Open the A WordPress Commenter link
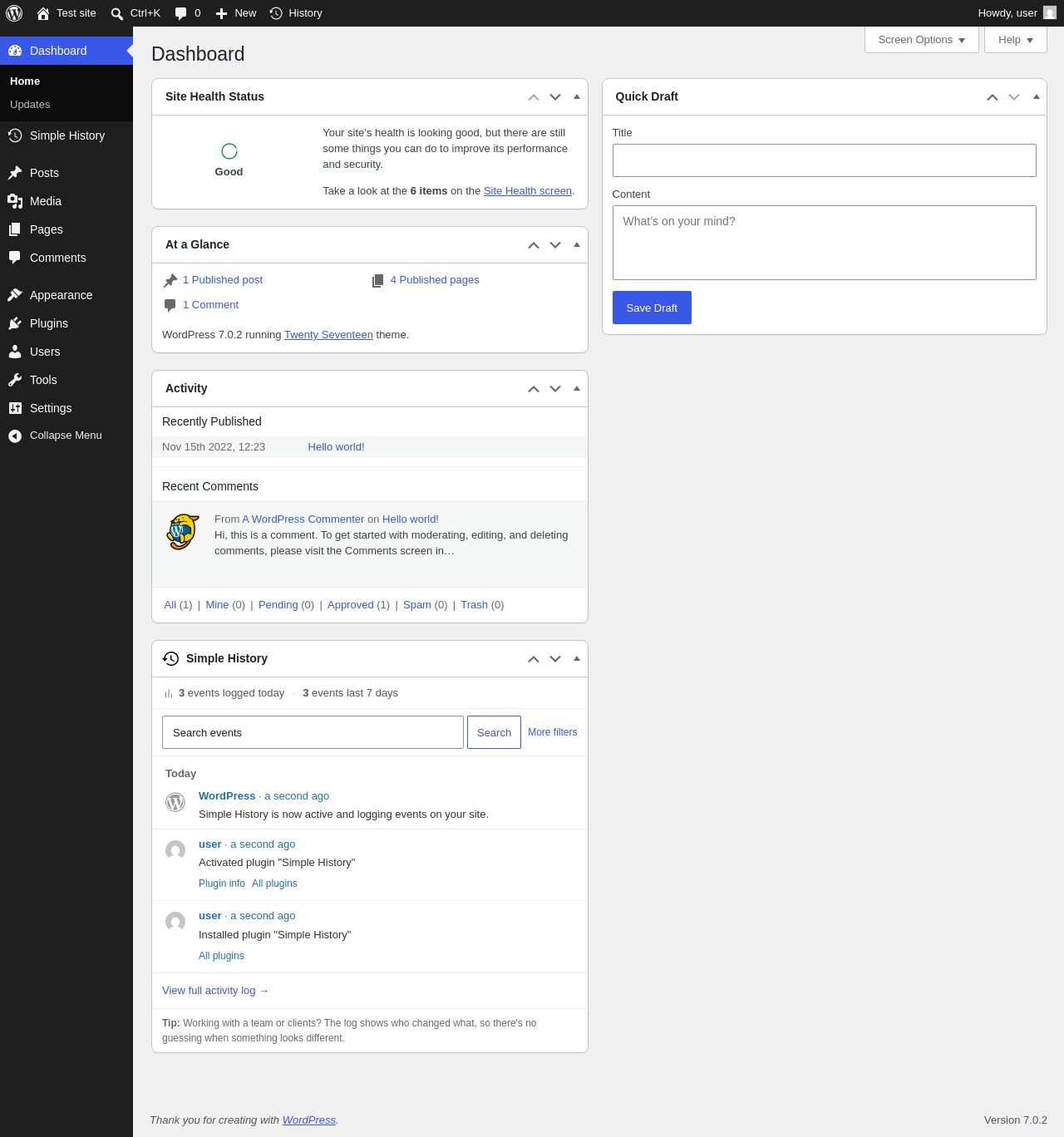The image size is (1064, 1137). tap(303, 519)
